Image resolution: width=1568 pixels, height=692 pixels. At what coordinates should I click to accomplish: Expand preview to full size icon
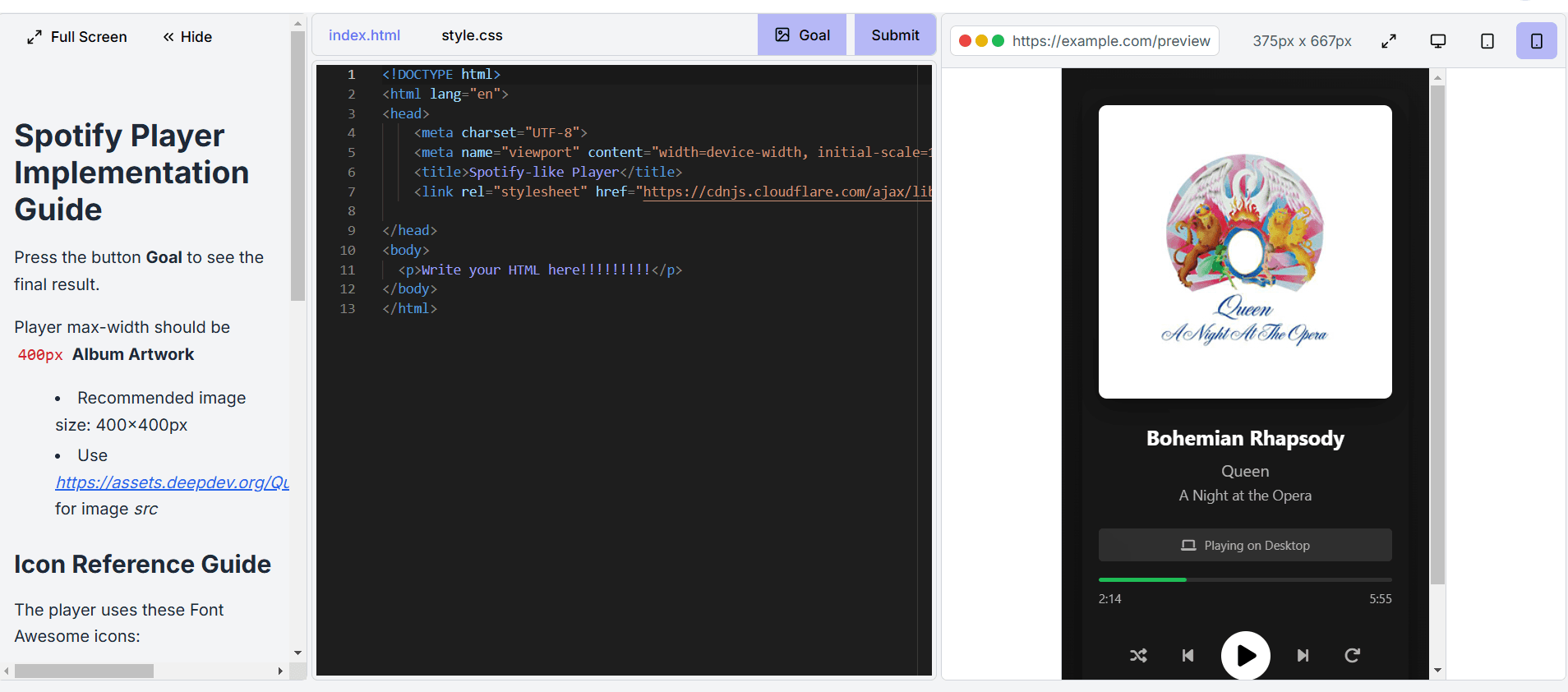click(x=1389, y=41)
